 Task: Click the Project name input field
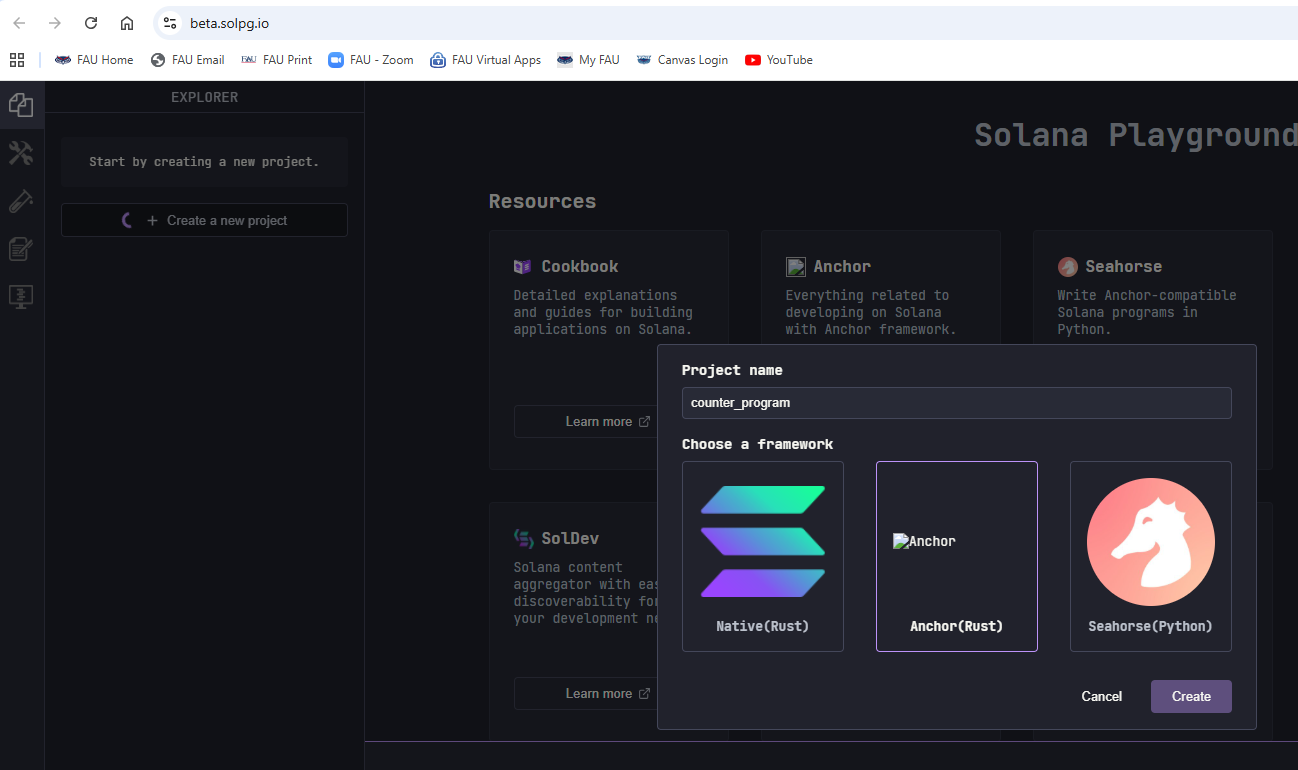pos(956,403)
